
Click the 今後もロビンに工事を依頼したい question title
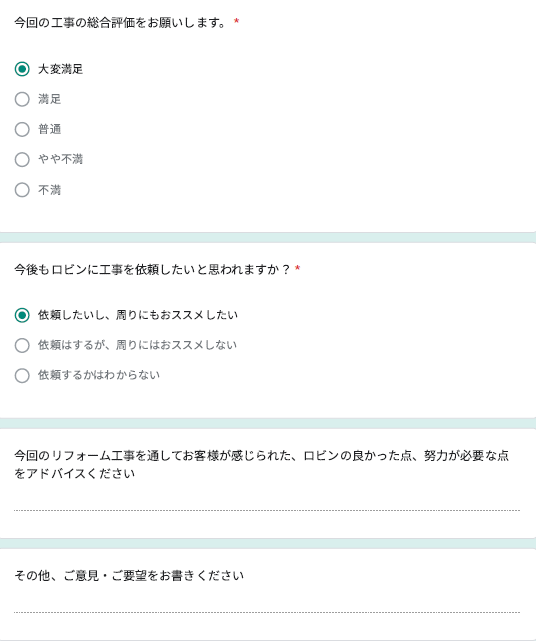[x=152, y=269]
